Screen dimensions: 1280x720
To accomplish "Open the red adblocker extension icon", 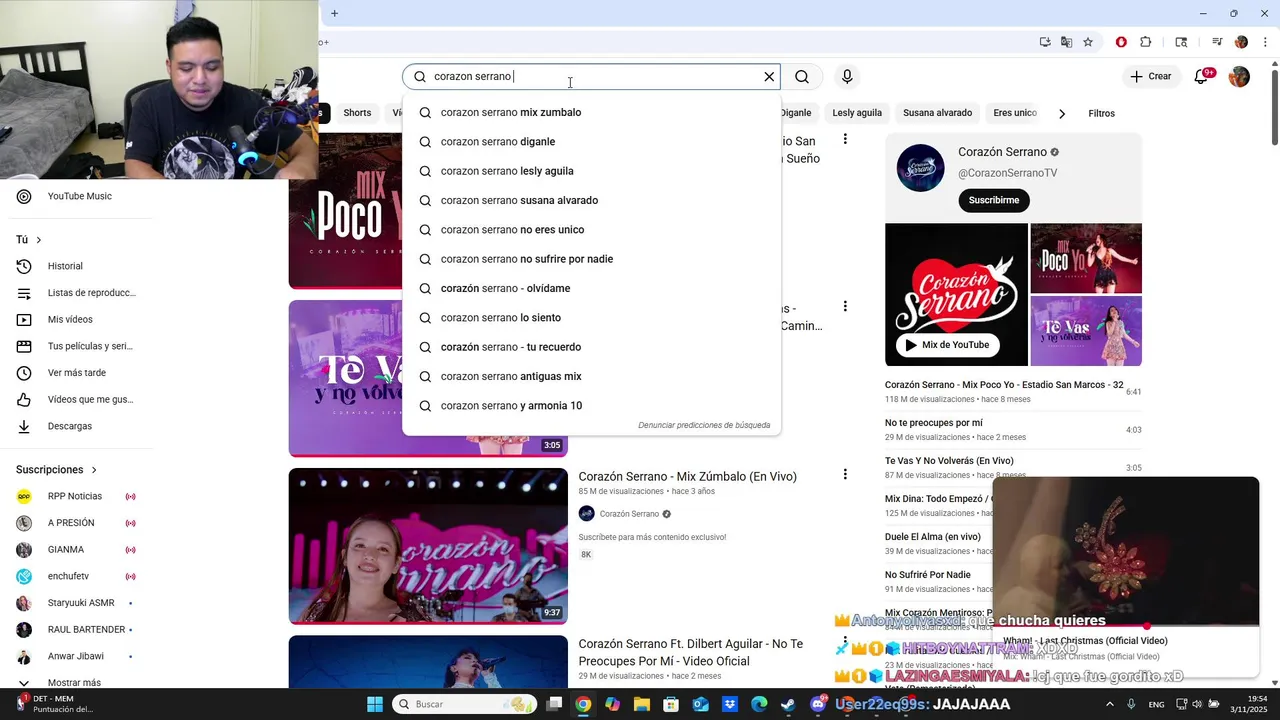I will click(x=1121, y=42).
